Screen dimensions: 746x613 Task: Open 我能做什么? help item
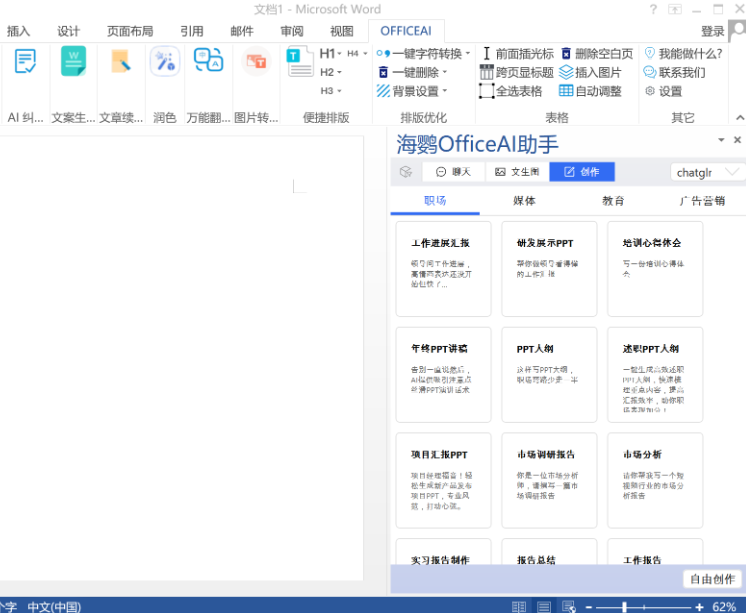click(x=683, y=54)
